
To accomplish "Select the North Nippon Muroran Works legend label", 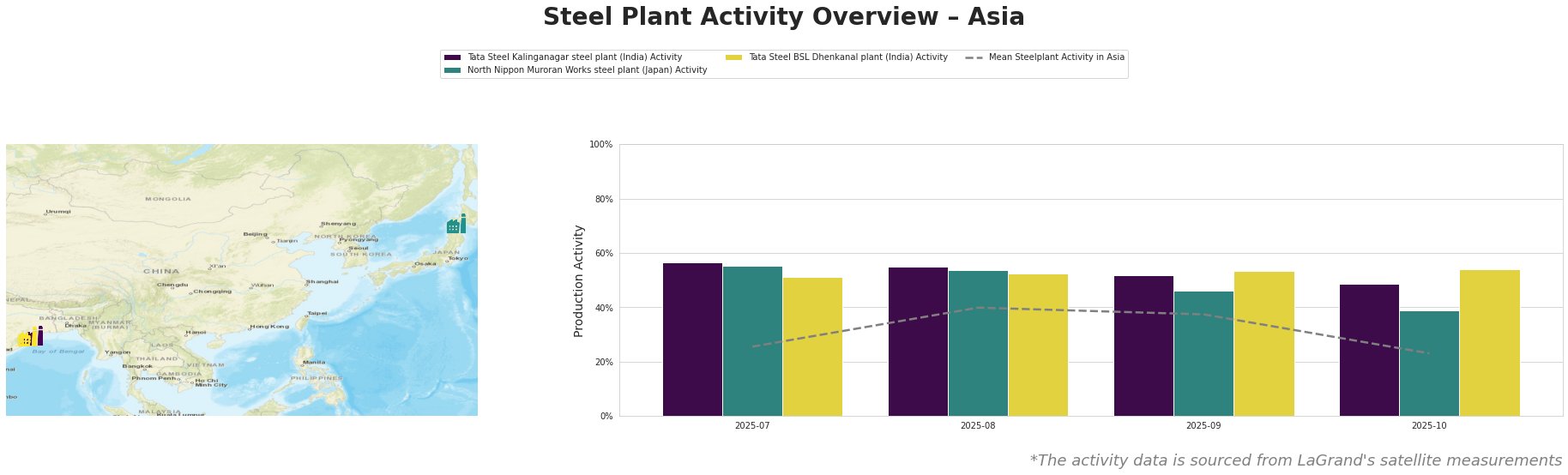I will point(587,70).
